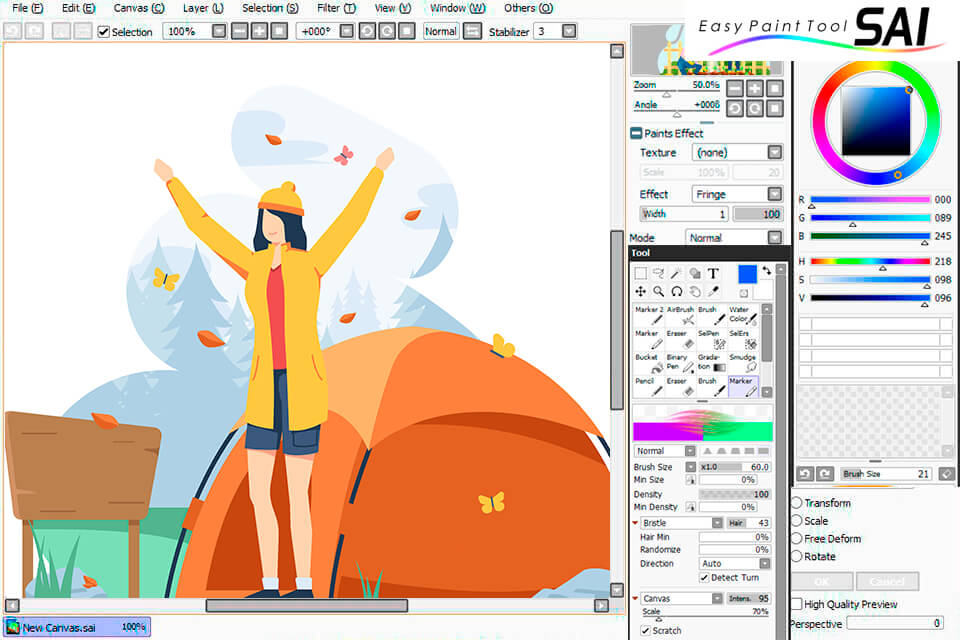The image size is (960, 640).
Task: Open the File menu
Action: tap(28, 8)
